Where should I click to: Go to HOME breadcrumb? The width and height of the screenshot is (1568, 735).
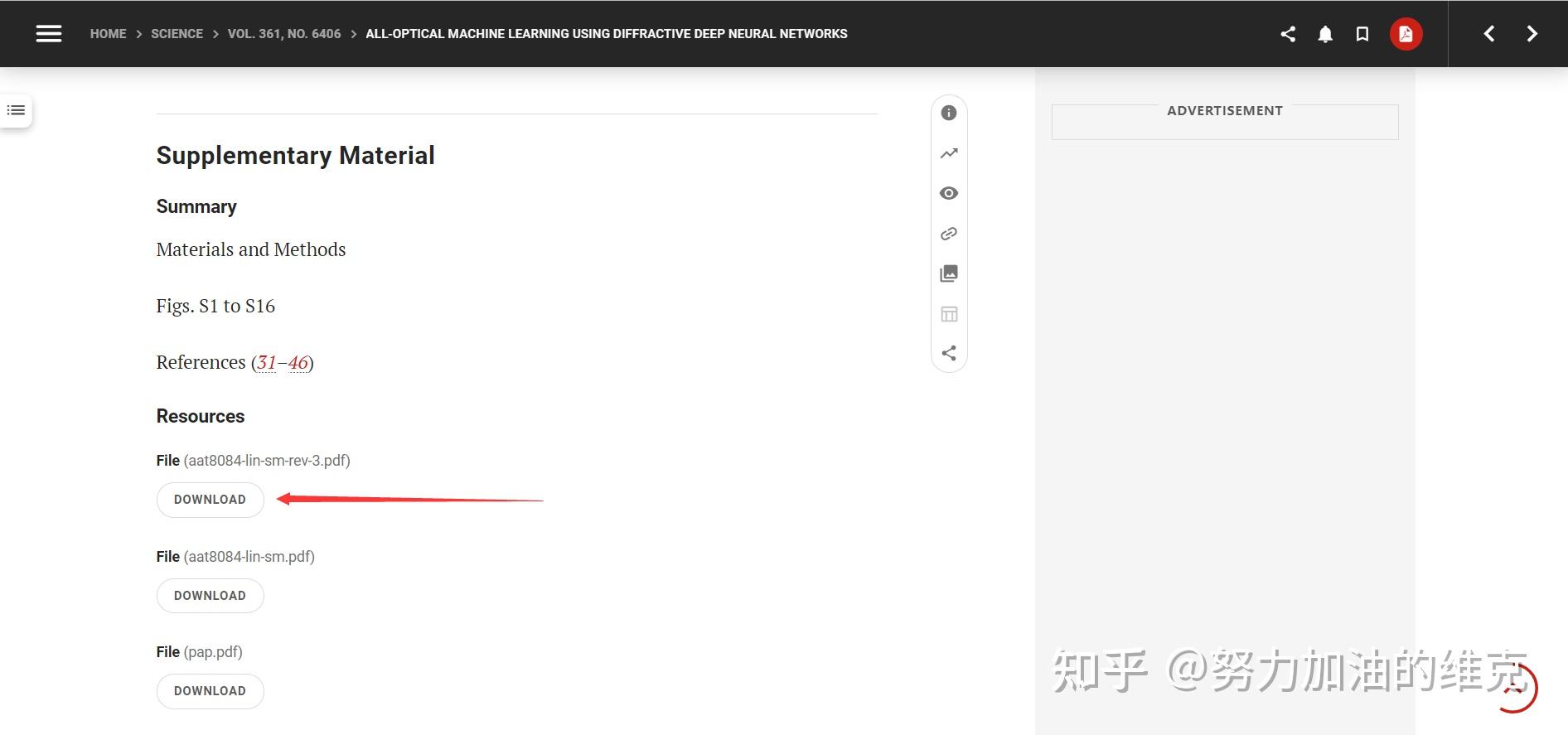pos(108,34)
